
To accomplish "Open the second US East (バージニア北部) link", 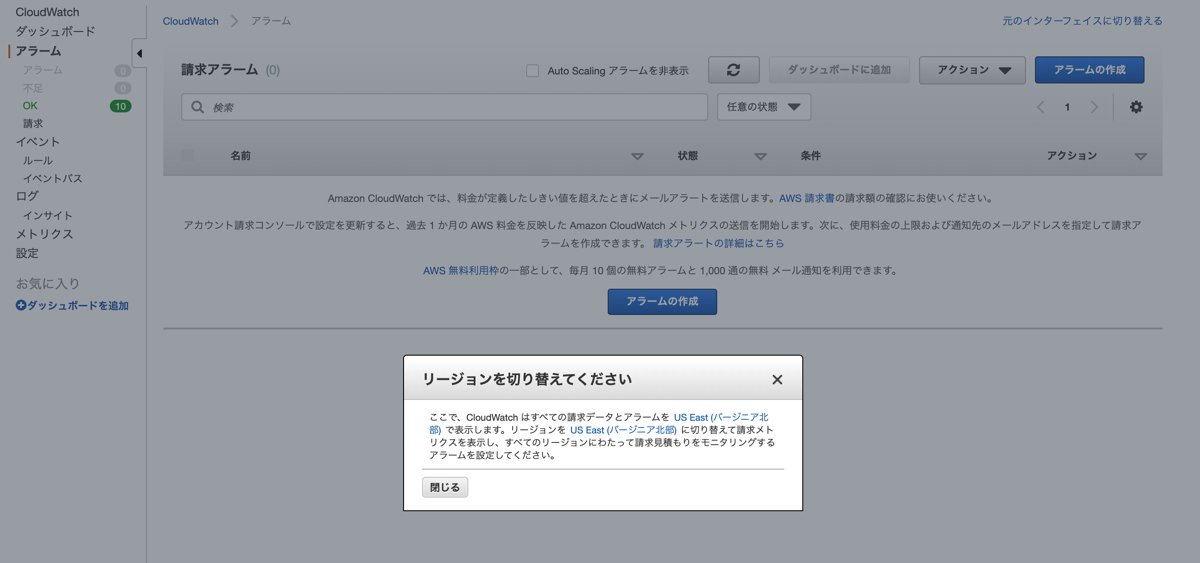I will click(623, 429).
